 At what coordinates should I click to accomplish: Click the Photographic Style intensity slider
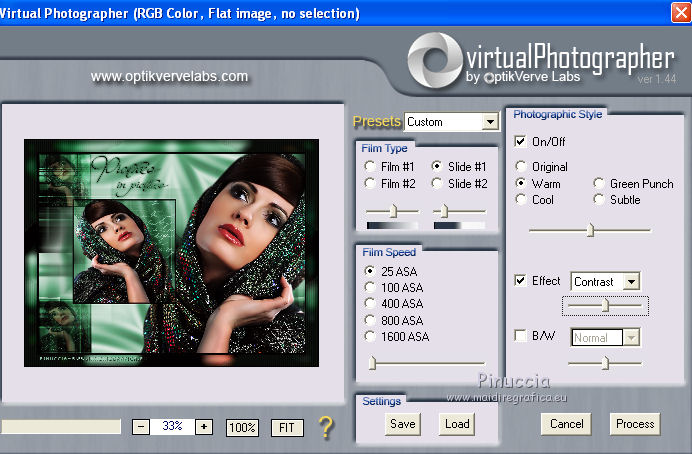[x=590, y=230]
